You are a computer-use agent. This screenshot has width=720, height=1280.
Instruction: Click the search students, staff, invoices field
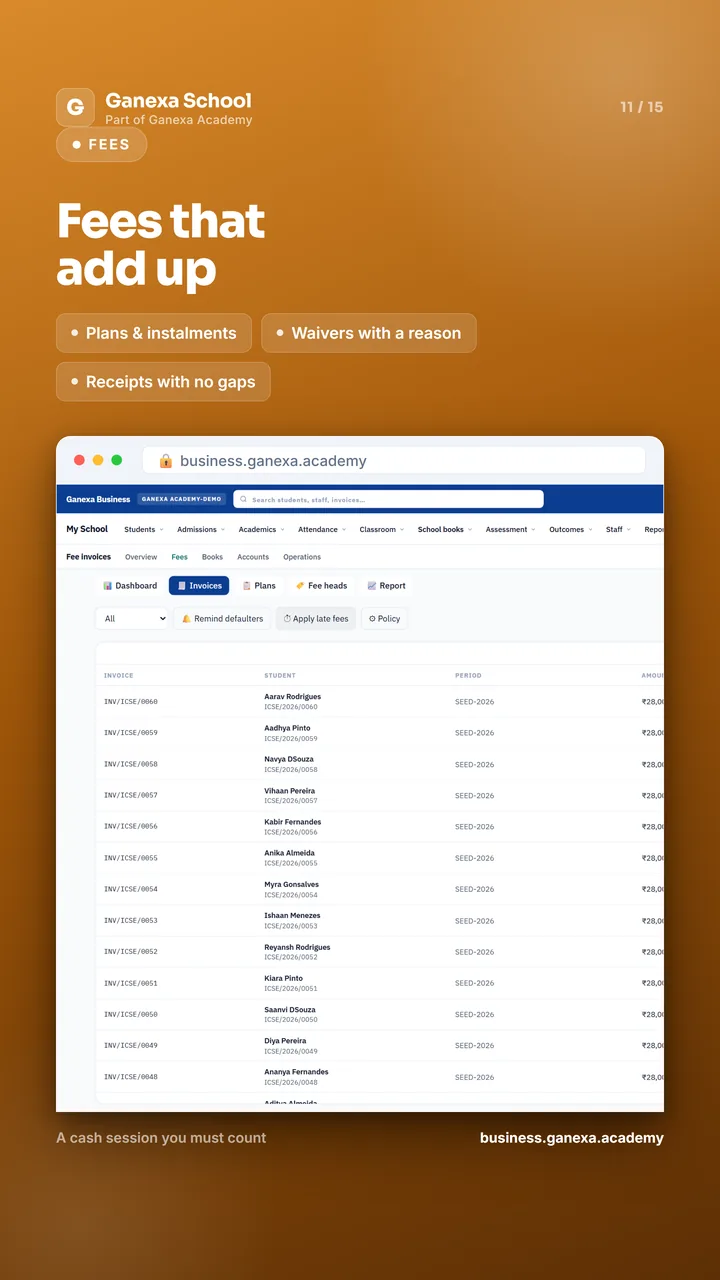(388, 499)
